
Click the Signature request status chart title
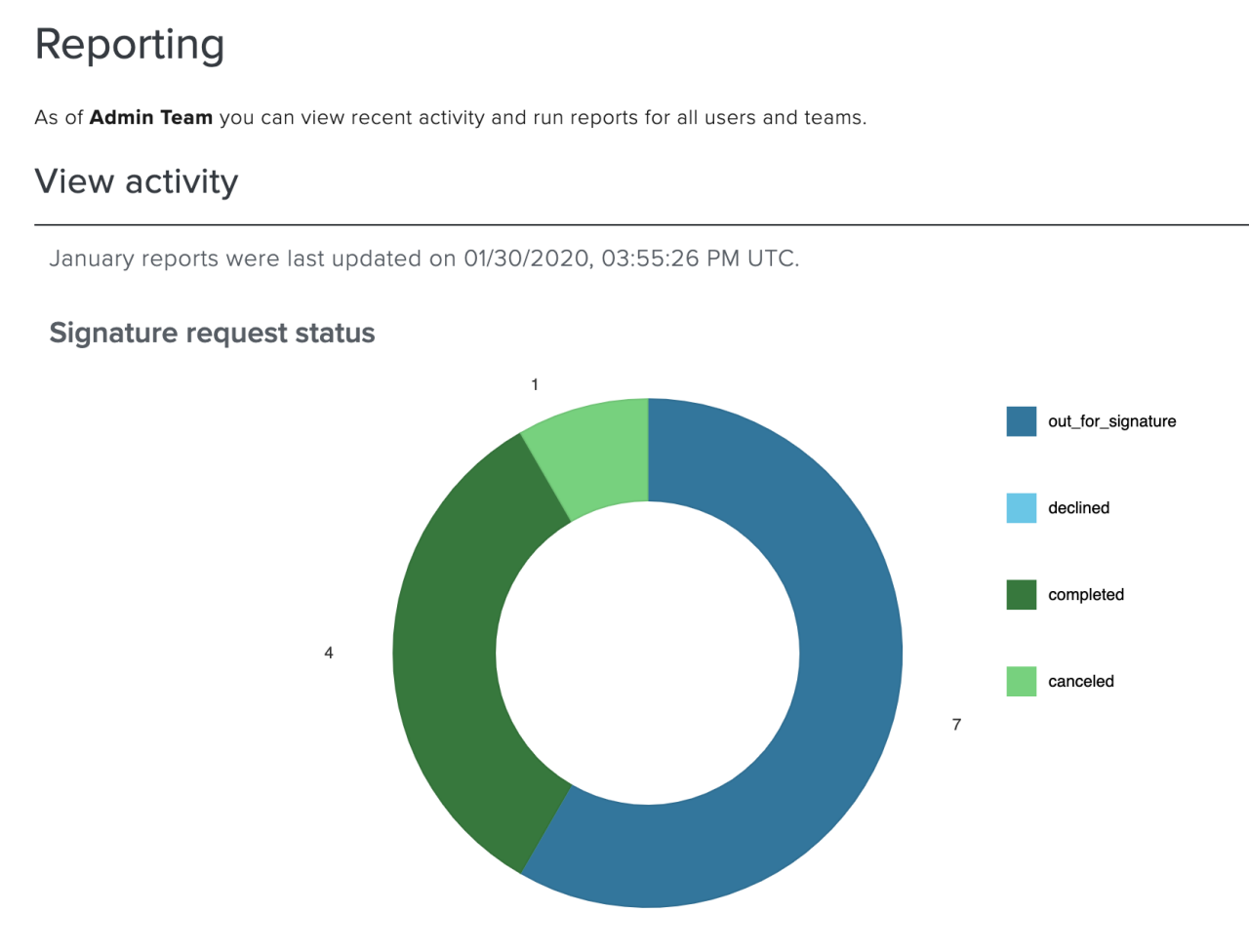(x=212, y=333)
